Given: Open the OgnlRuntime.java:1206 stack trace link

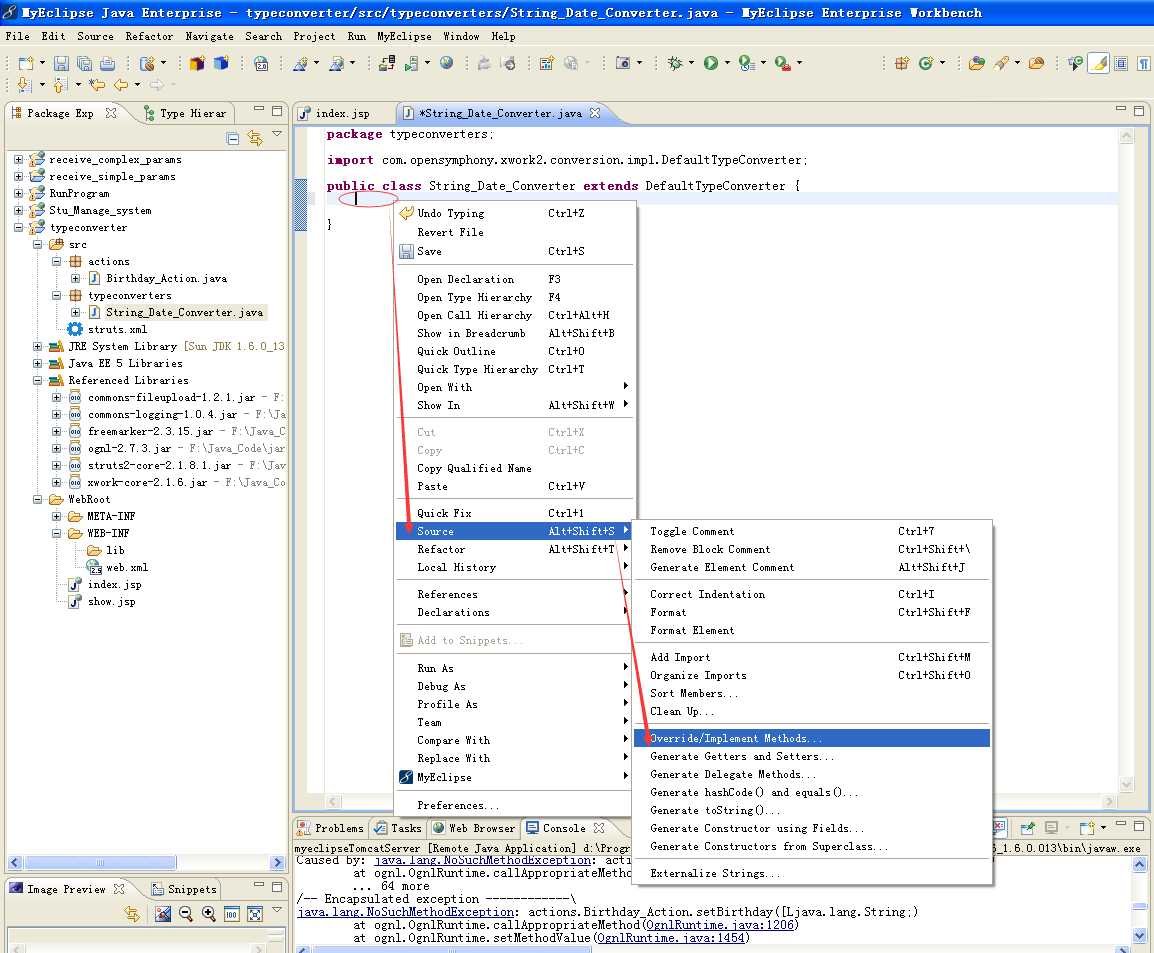Looking at the screenshot, I should [720, 925].
